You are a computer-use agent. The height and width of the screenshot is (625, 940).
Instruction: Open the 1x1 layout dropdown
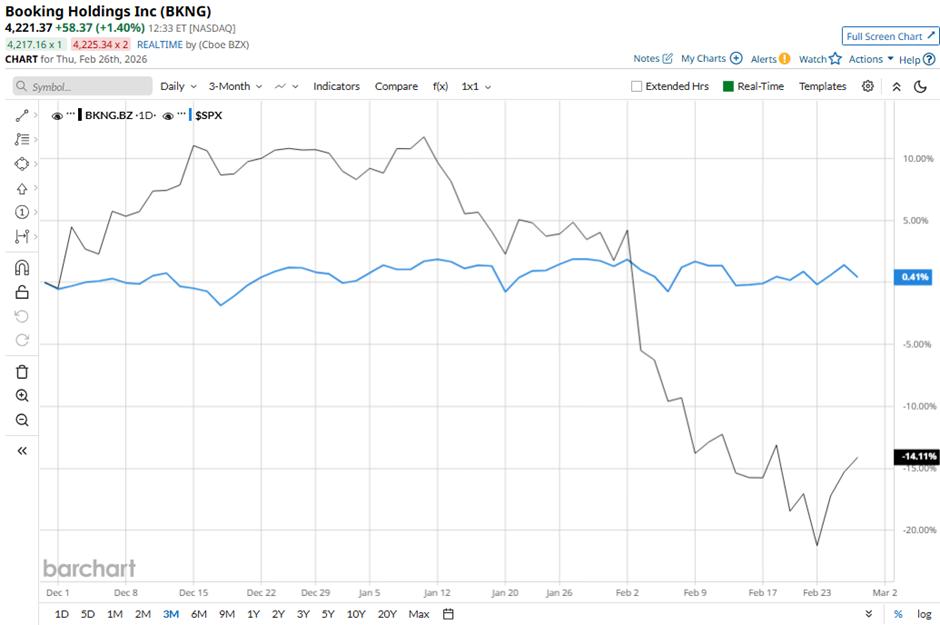pos(476,86)
